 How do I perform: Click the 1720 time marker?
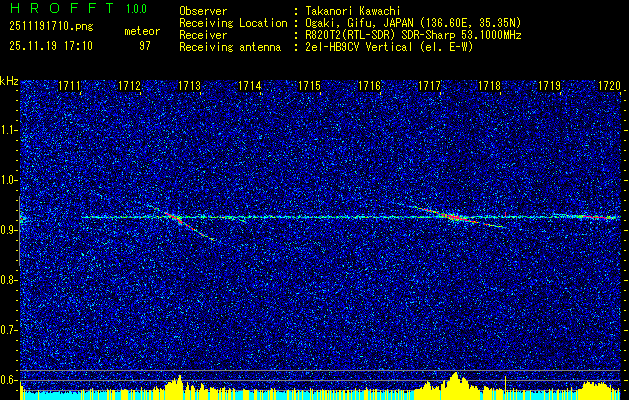click(x=609, y=85)
